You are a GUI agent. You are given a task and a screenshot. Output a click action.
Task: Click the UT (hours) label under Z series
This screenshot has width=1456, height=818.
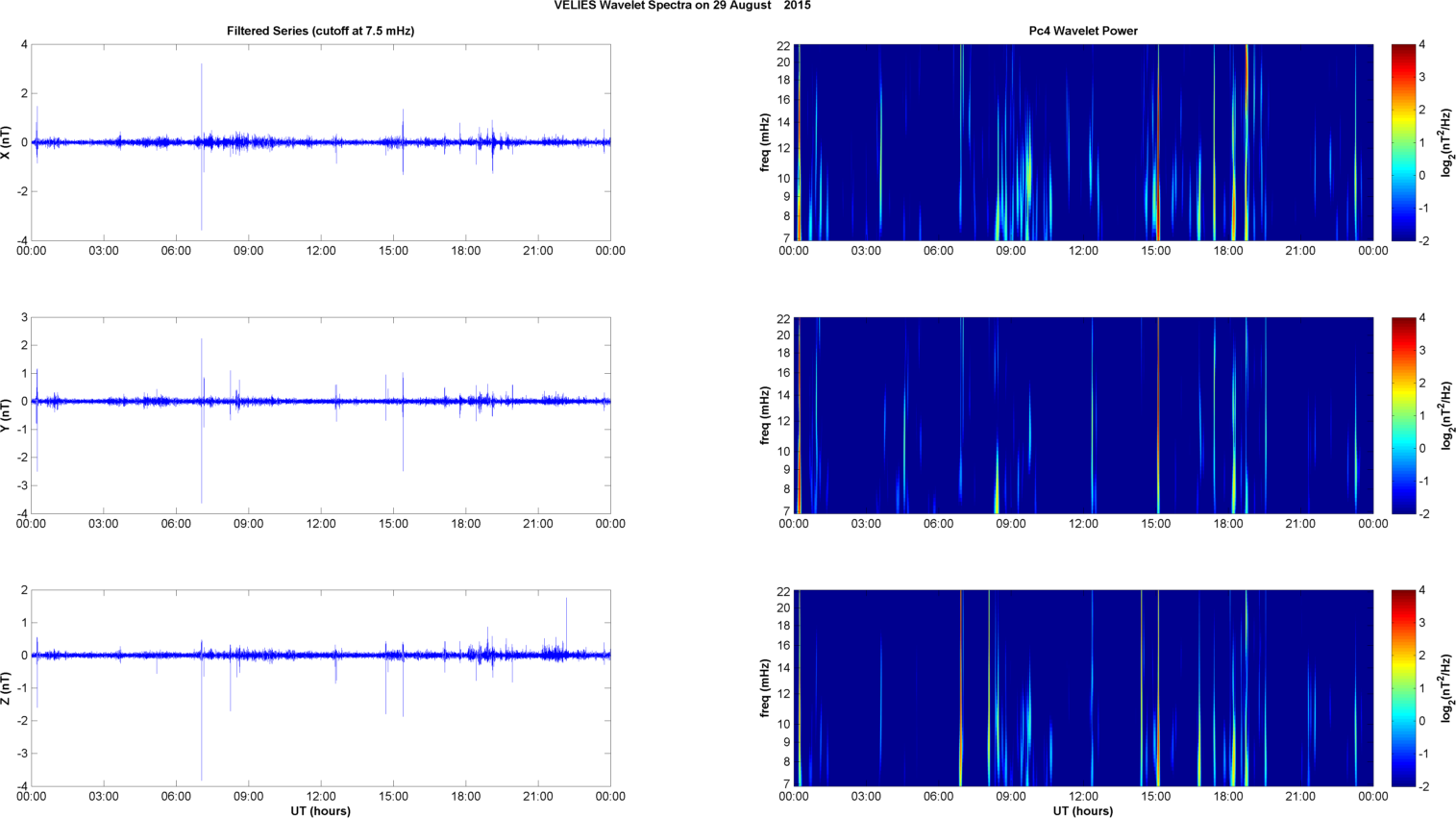pos(320,810)
